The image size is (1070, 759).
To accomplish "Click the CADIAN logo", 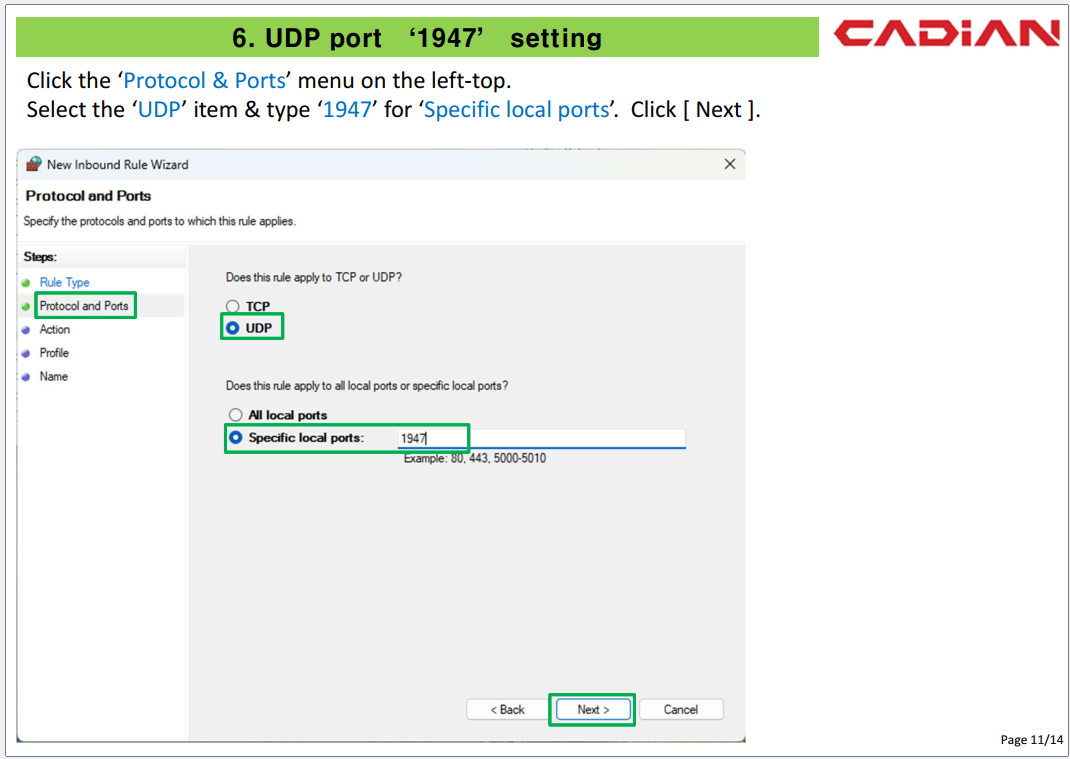I will [946, 34].
